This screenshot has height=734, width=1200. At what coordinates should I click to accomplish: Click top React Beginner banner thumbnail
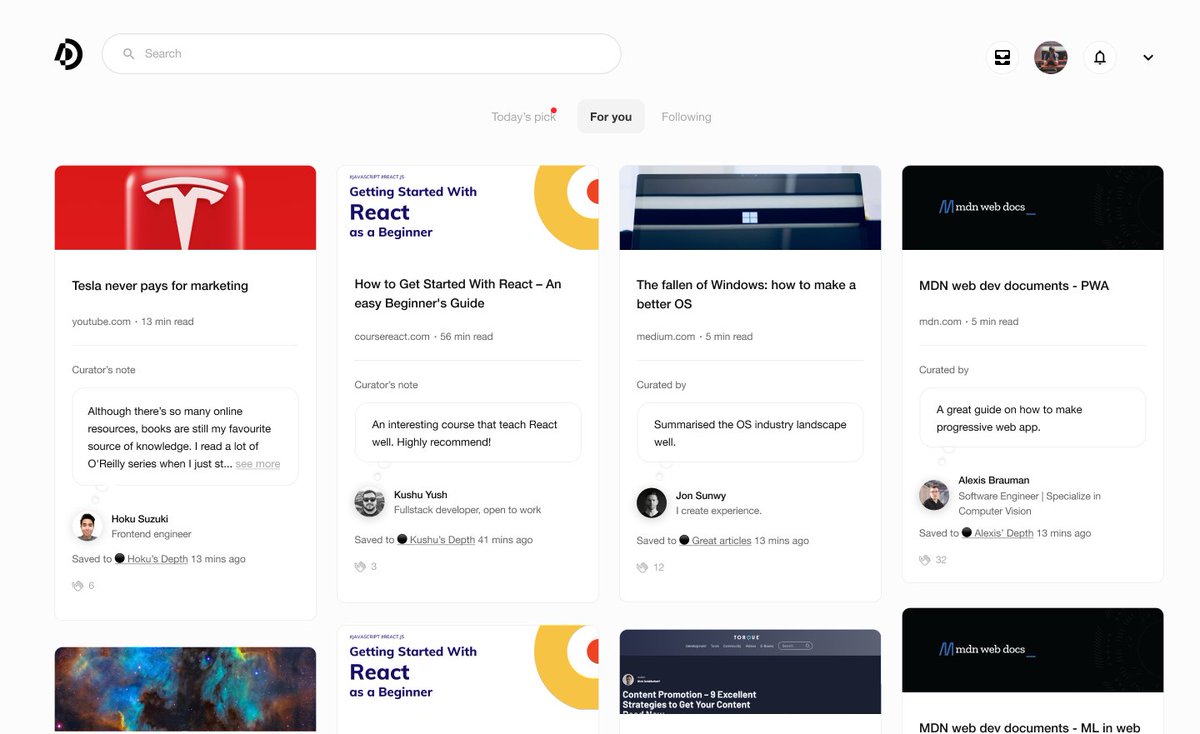468,208
